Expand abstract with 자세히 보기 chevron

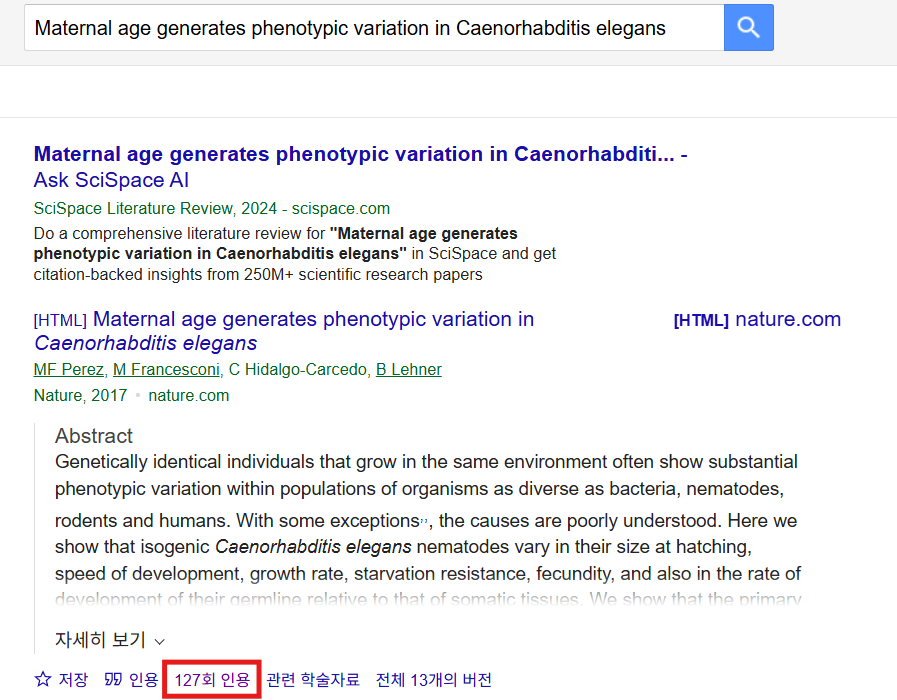(160, 641)
